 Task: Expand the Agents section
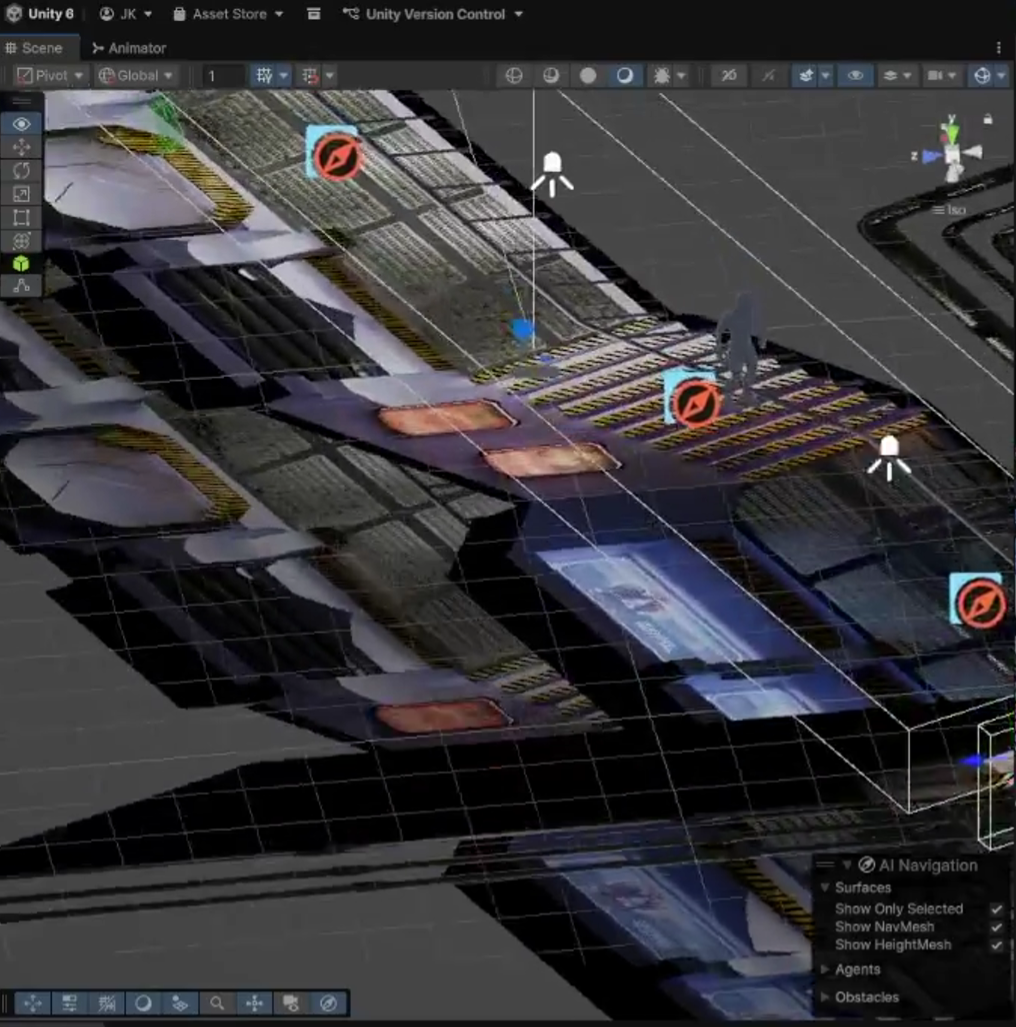click(x=857, y=969)
